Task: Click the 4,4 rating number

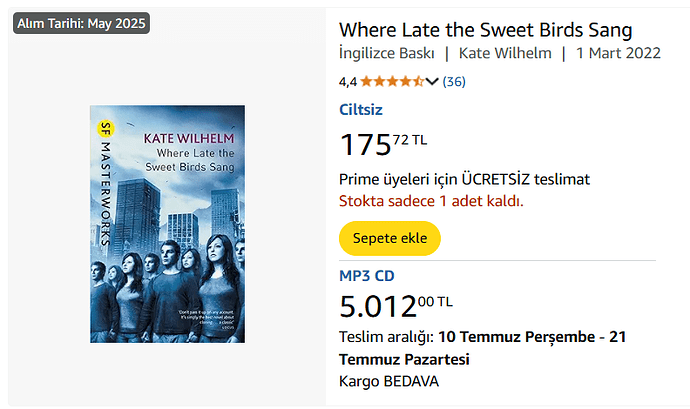Action: coord(348,81)
